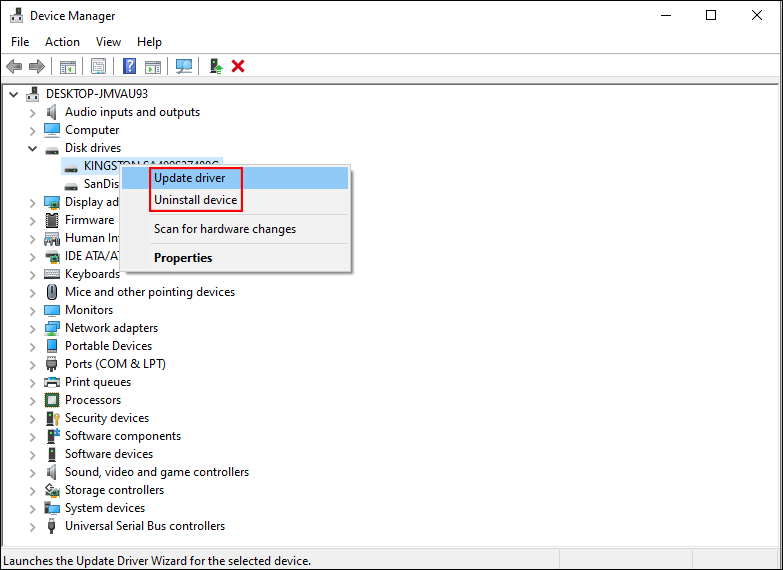Expand the Universal Serial Bus controllers chevron
Image resolution: width=783 pixels, height=570 pixels.
[x=33, y=527]
